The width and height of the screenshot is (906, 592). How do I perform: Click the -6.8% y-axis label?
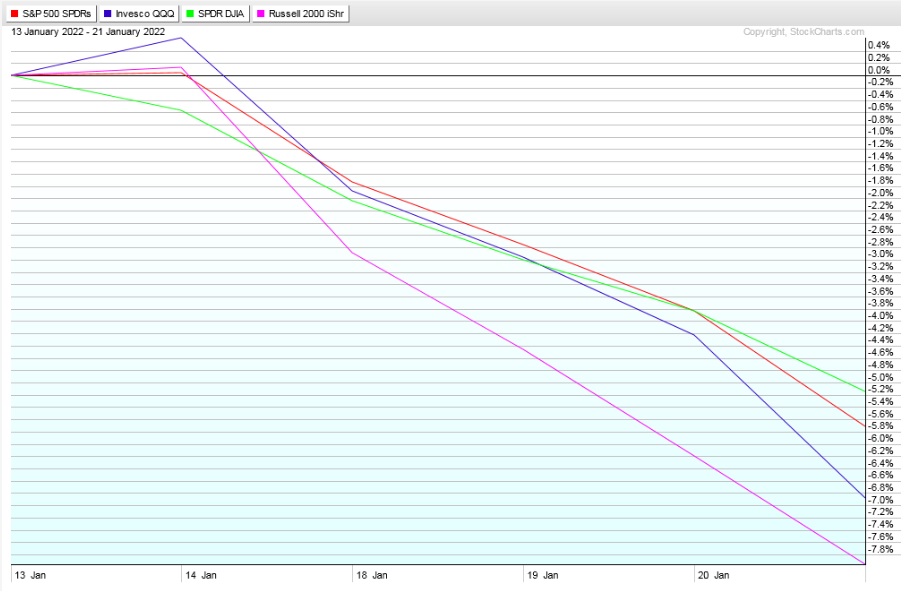click(x=881, y=487)
